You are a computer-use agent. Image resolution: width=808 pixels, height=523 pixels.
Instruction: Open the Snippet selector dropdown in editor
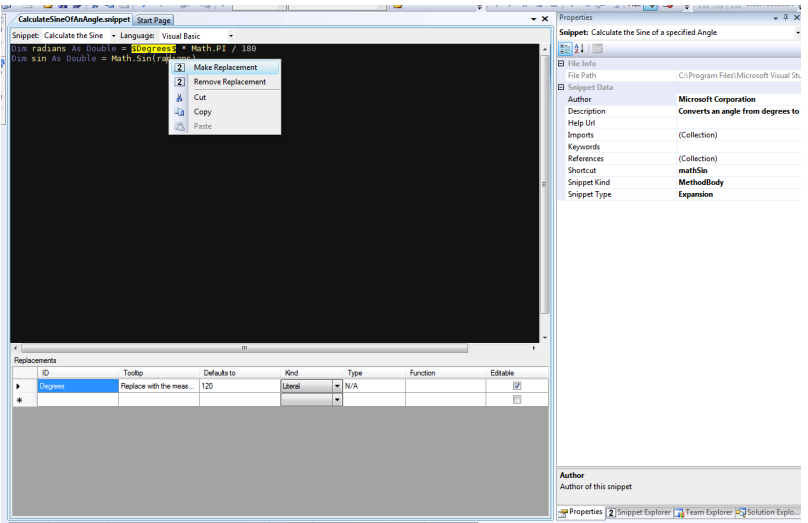pos(113,36)
